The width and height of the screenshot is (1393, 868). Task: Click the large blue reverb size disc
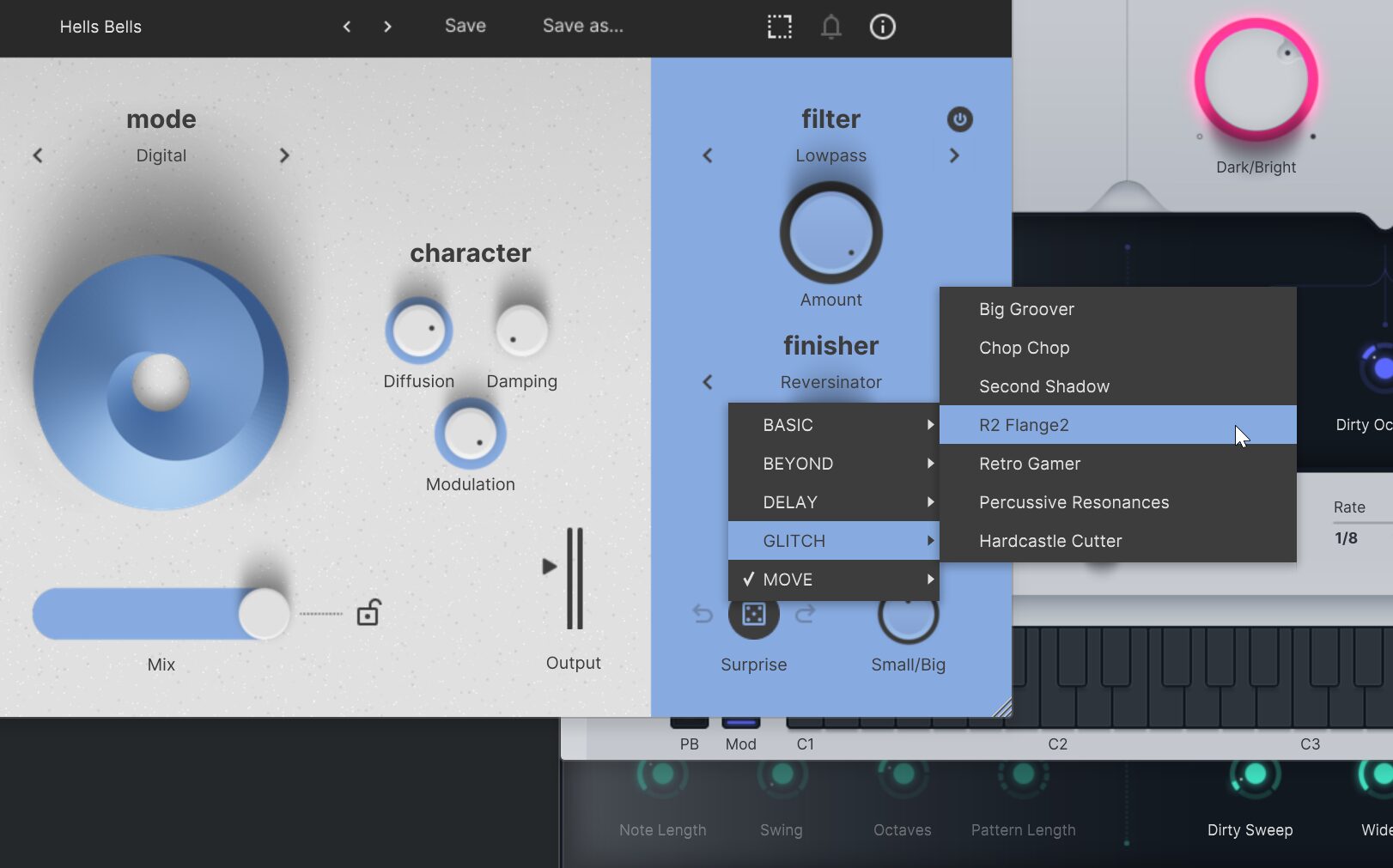tap(161, 382)
